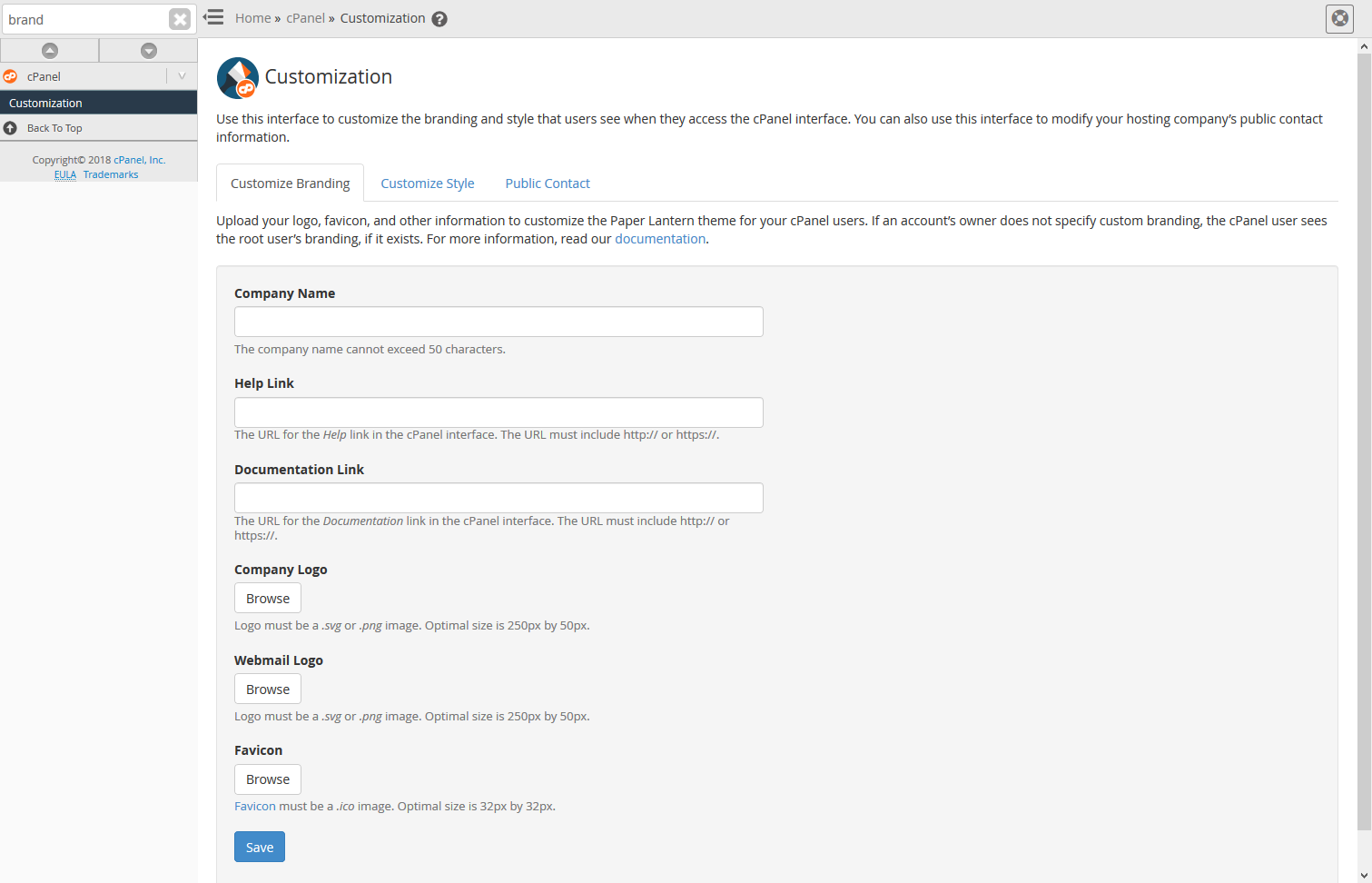Select the Customize Branding tab

click(290, 184)
